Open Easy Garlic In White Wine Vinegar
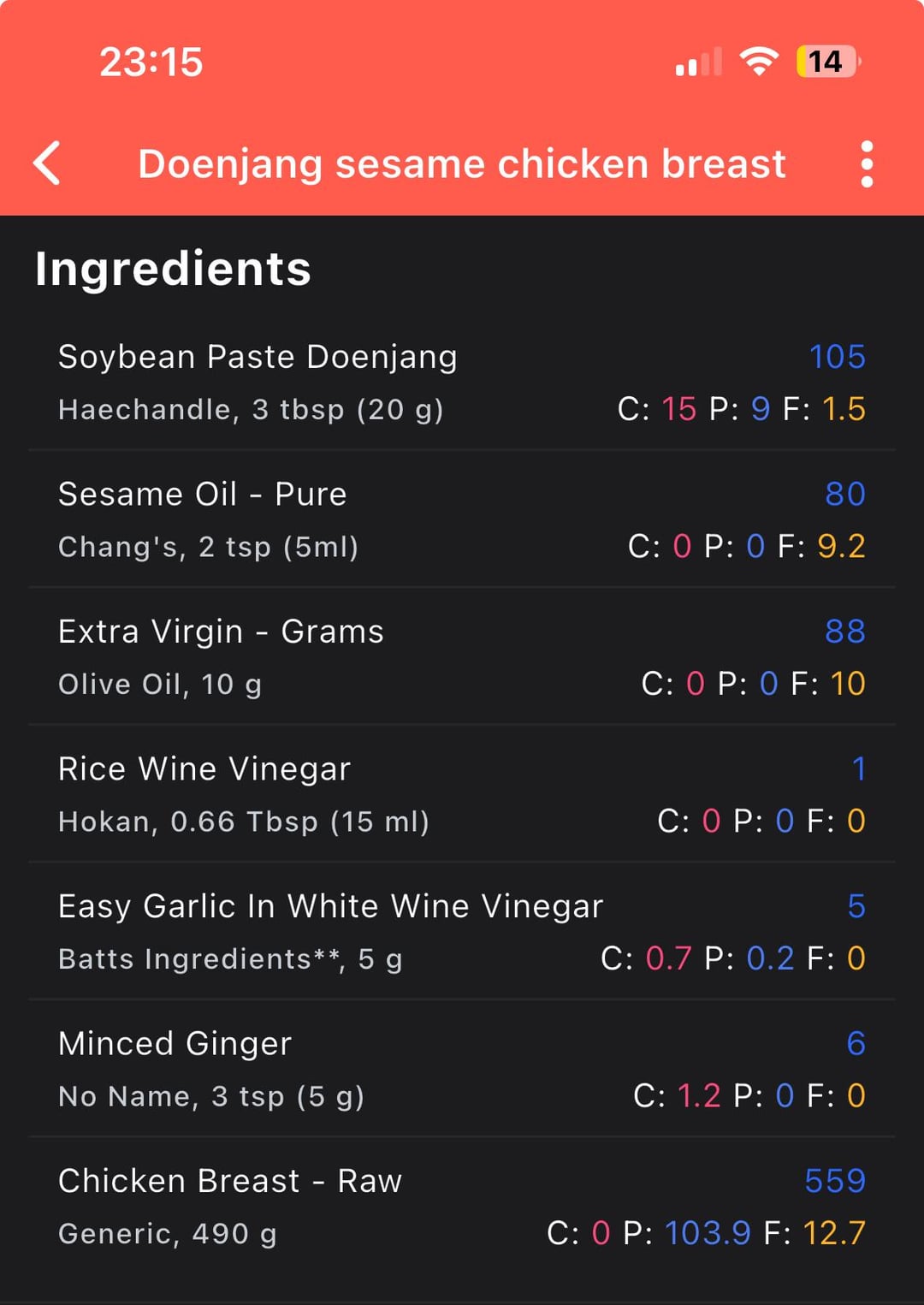Viewport: 924px width, 1305px height. [x=330, y=906]
